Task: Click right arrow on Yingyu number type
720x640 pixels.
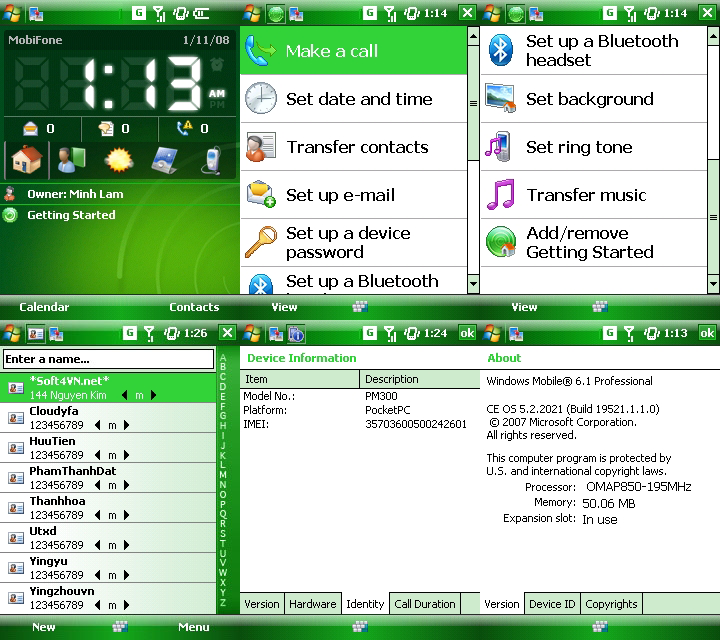Action: 127,575
